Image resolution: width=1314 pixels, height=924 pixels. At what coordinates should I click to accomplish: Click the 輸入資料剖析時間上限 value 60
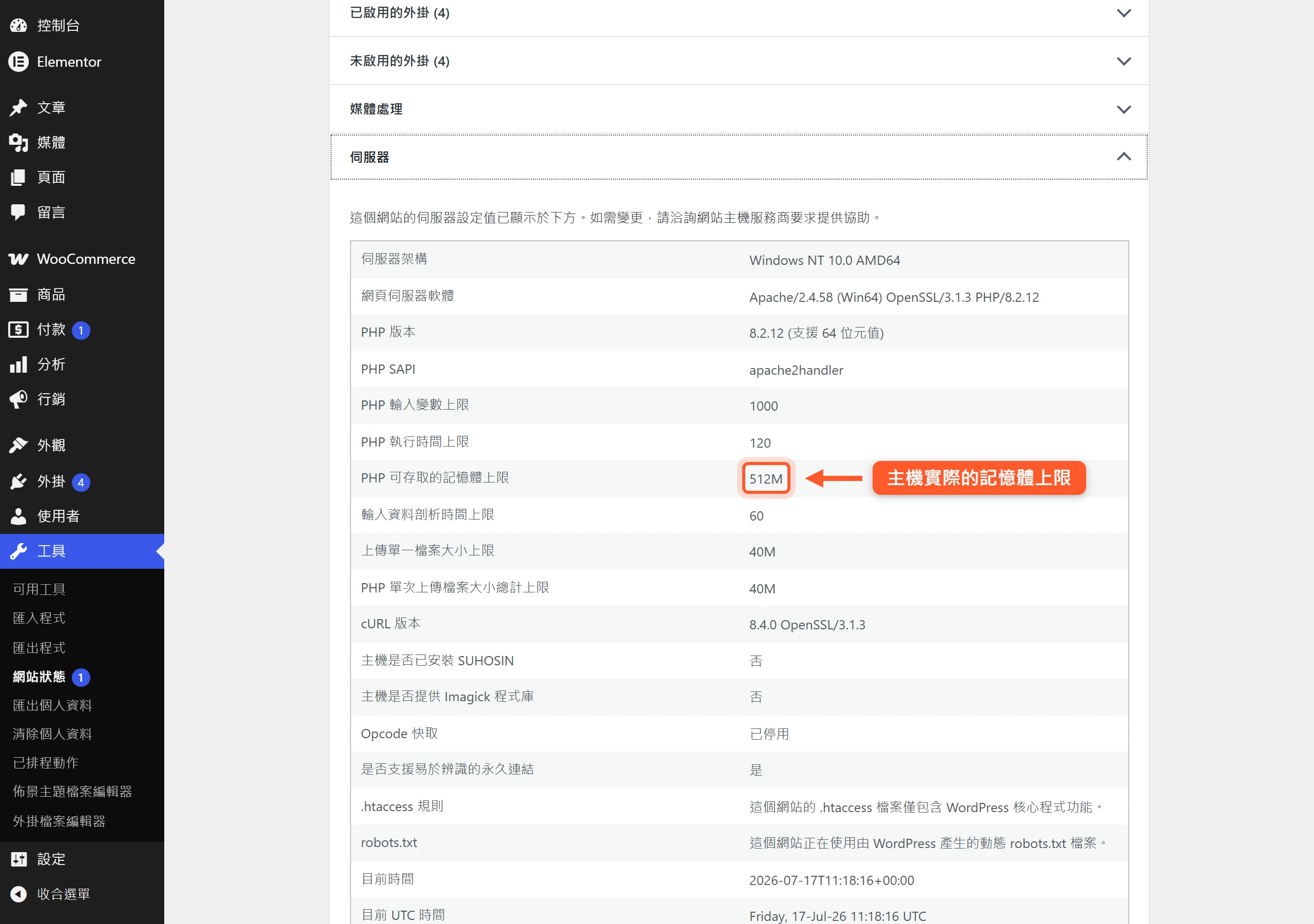coord(757,516)
